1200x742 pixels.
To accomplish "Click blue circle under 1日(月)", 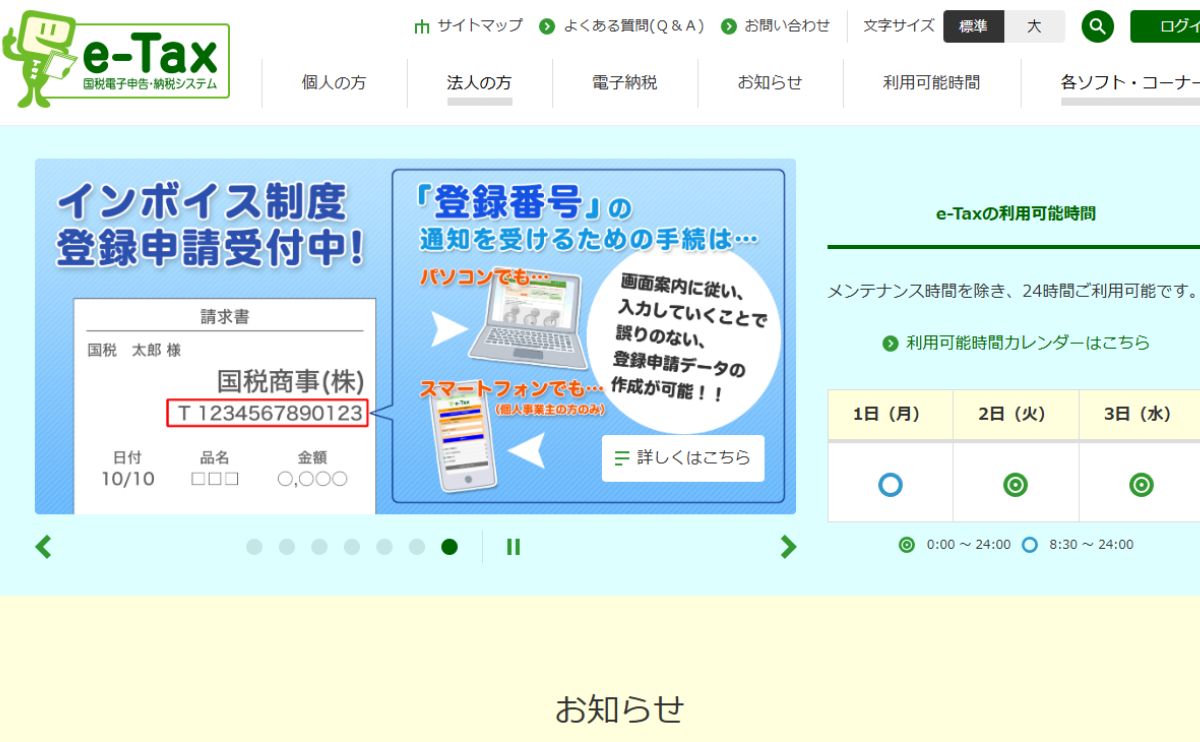I will (890, 485).
